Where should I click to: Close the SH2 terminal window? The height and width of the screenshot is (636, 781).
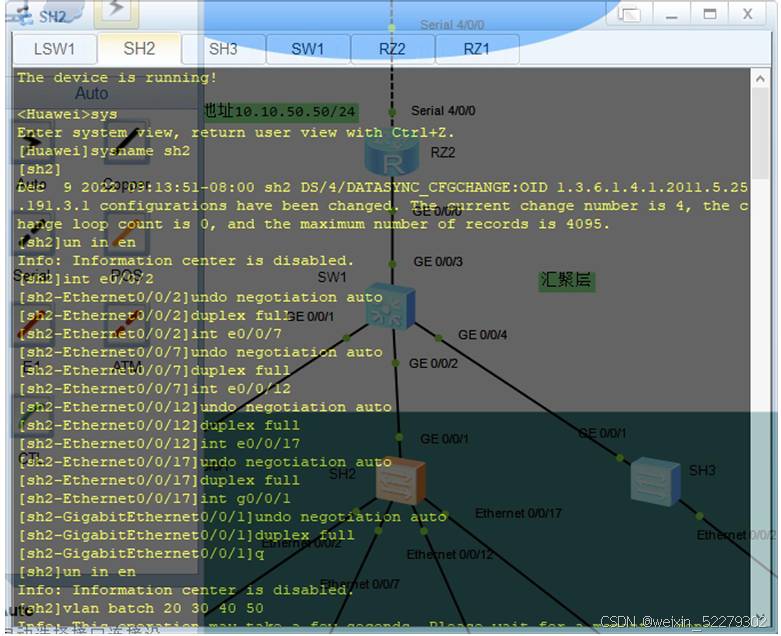pyautogui.click(x=747, y=14)
